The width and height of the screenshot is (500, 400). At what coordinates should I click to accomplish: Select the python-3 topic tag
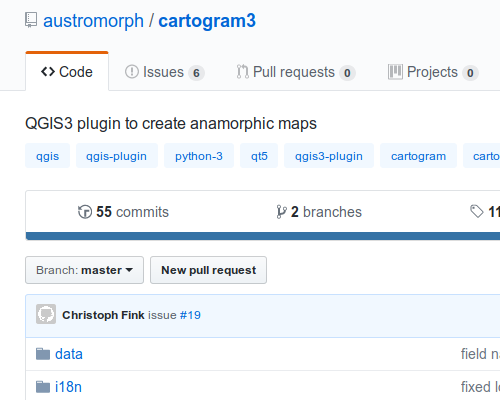pyautogui.click(x=199, y=156)
